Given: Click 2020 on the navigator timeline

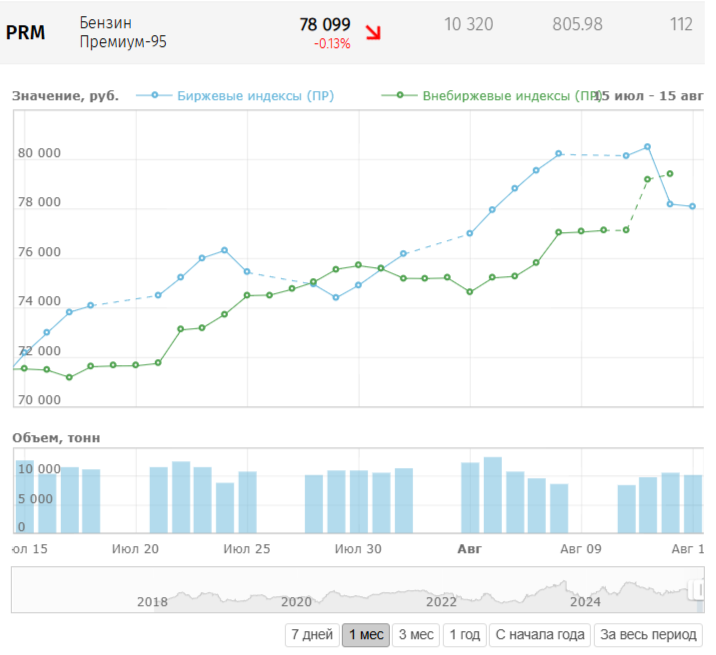Looking at the screenshot, I should [x=296, y=602].
